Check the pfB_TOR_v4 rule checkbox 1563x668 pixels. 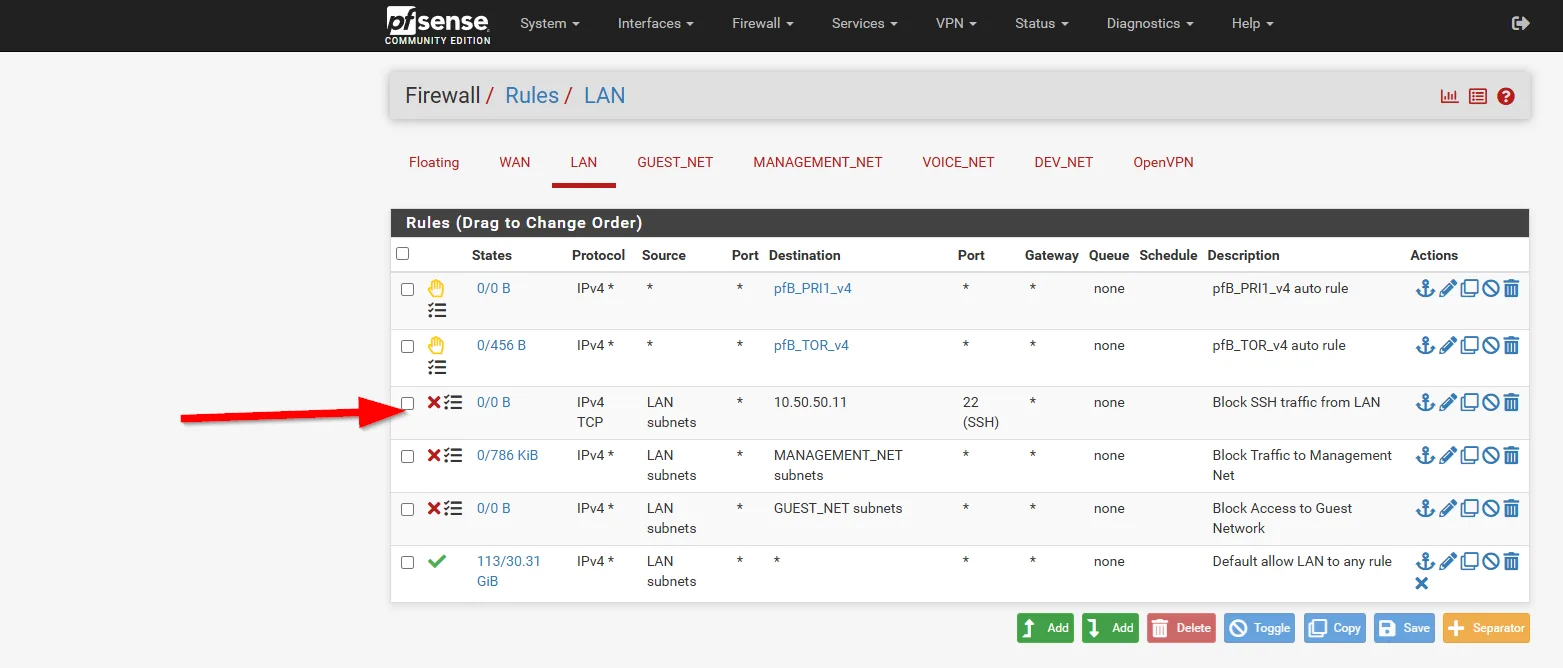[x=407, y=346]
